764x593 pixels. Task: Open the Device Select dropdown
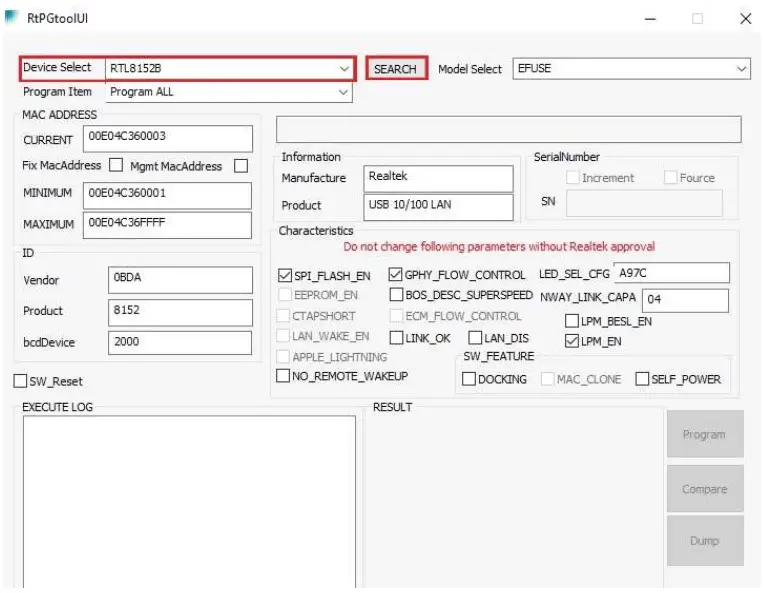[x=344, y=69]
